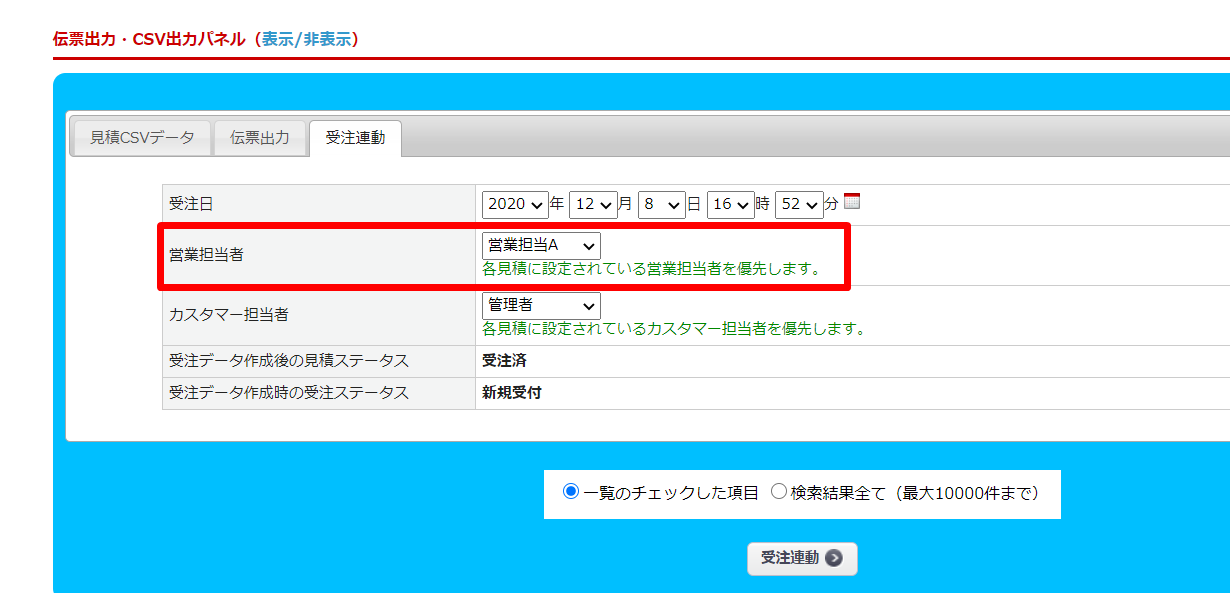Select 一覧のチェックした項目 radio button
Viewport: 1230px width, 593px height.
pos(571,492)
